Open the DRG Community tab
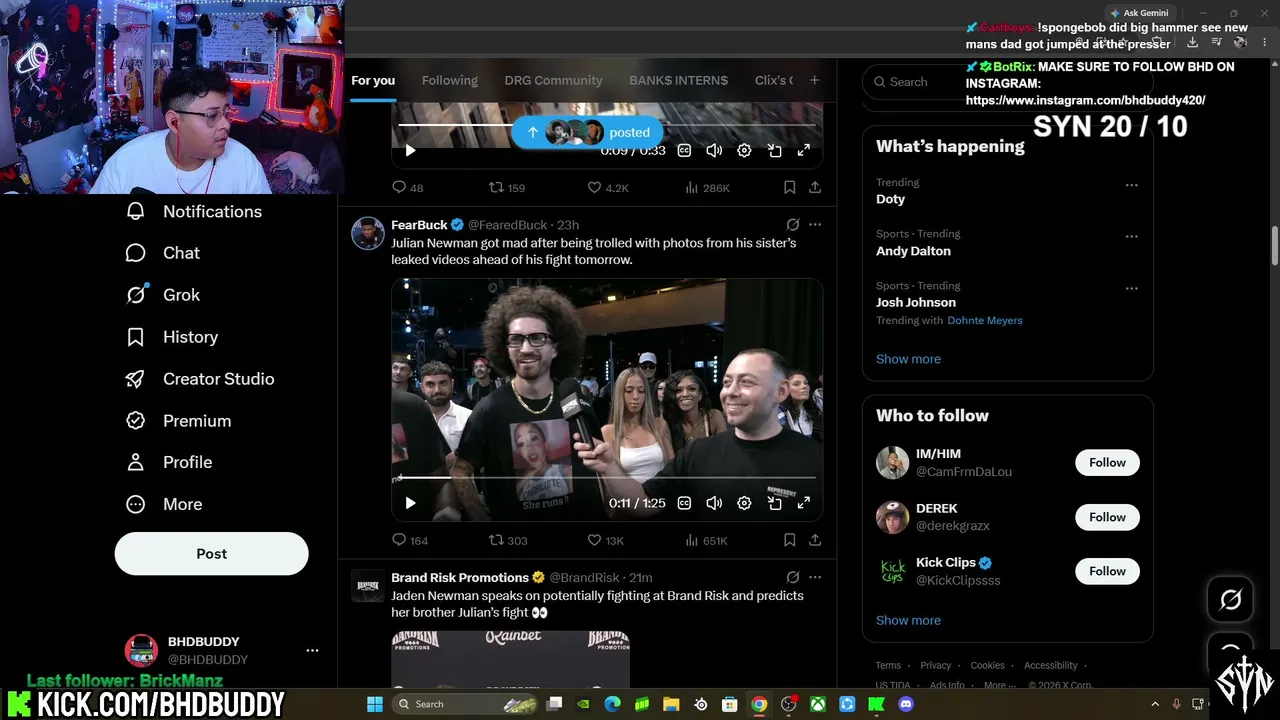Viewport: 1280px width, 720px height. (553, 80)
